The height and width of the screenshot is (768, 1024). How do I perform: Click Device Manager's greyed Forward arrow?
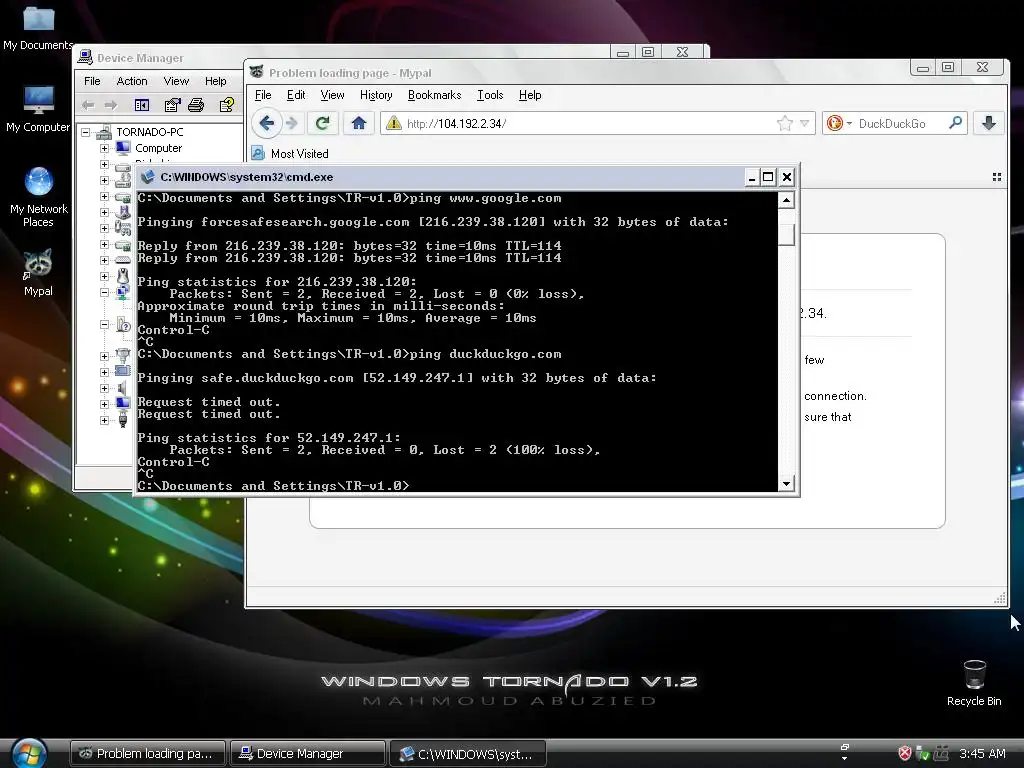(x=111, y=105)
